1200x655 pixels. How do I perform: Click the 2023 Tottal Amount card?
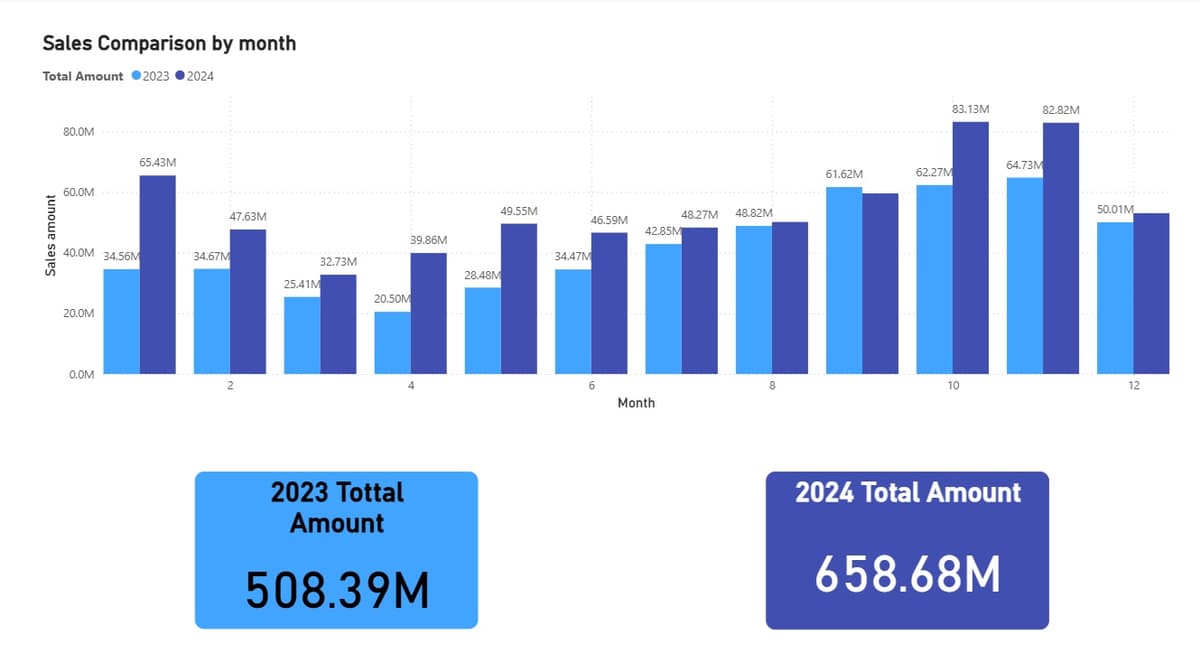coord(336,550)
